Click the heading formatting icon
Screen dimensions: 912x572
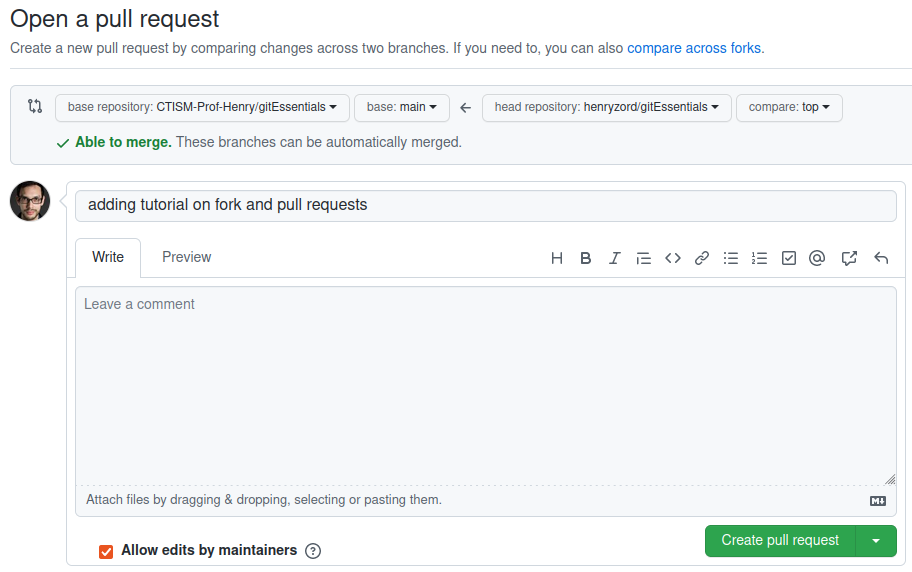[x=557, y=258]
